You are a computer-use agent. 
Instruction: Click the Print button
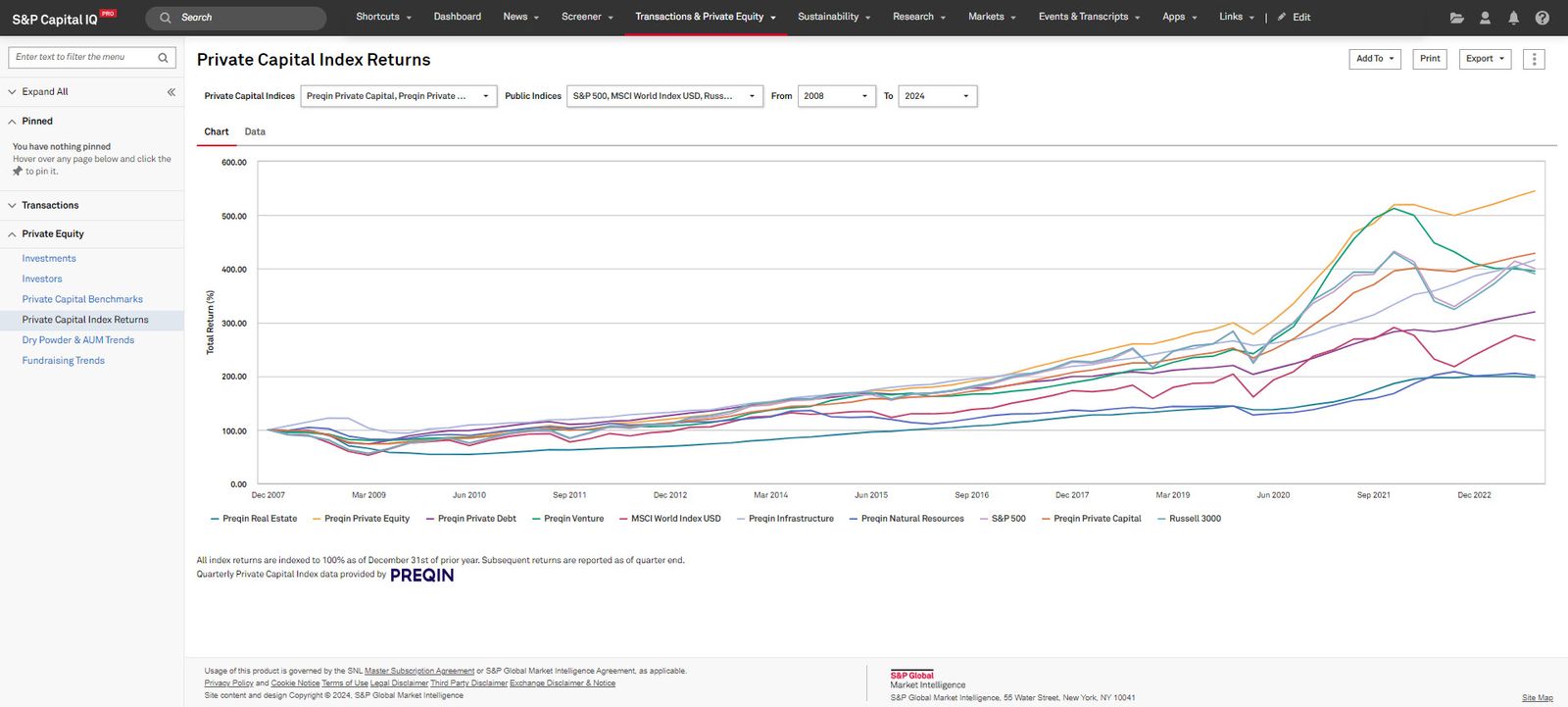1430,59
